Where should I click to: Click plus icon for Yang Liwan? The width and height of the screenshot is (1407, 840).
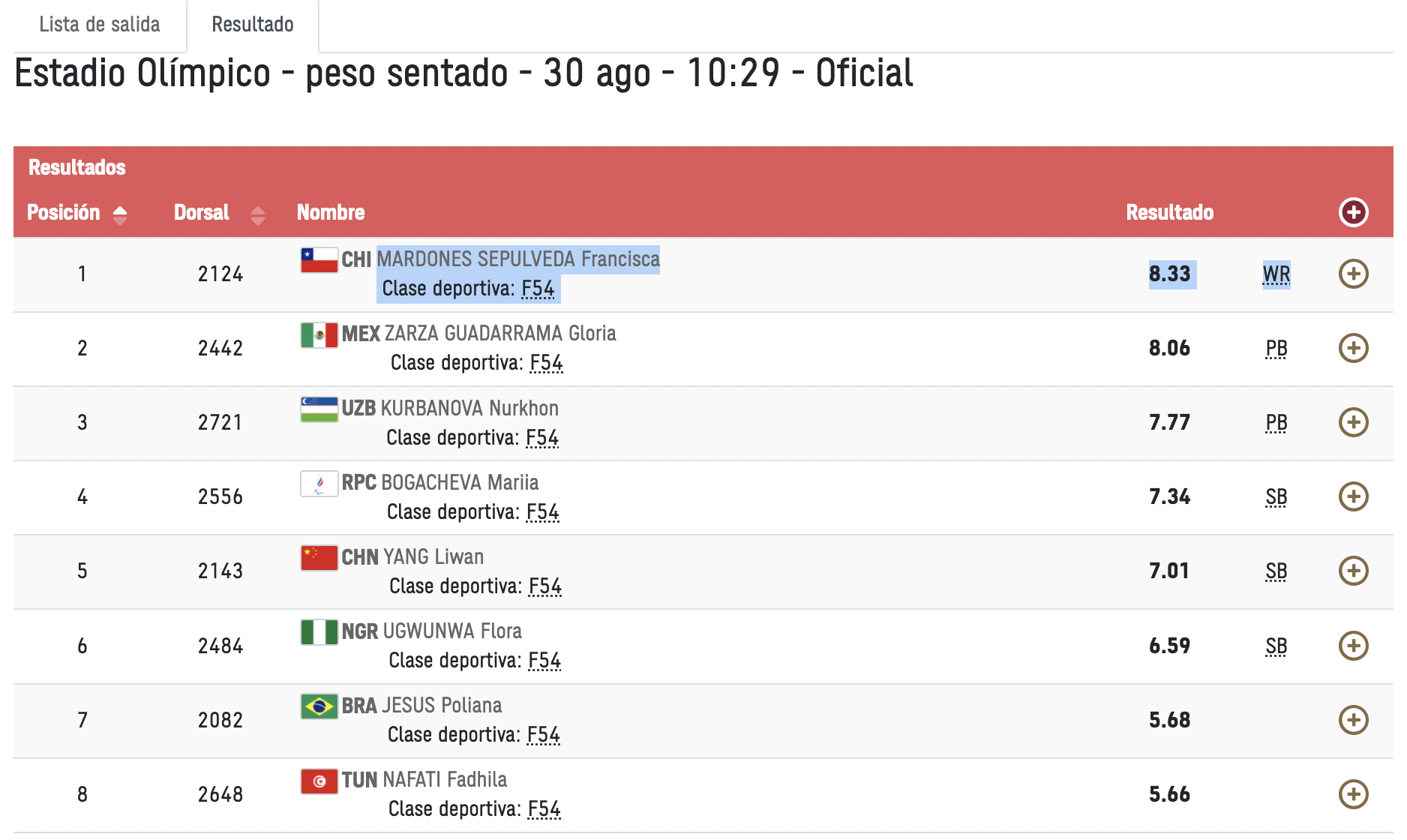click(x=1353, y=571)
